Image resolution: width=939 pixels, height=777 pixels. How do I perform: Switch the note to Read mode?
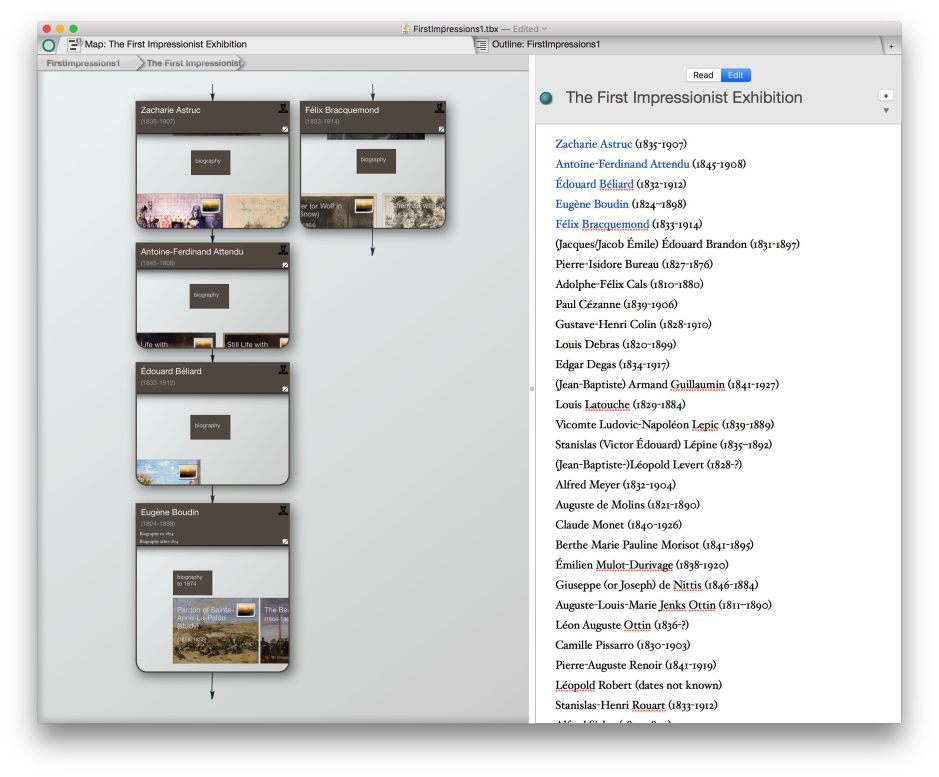pos(703,75)
